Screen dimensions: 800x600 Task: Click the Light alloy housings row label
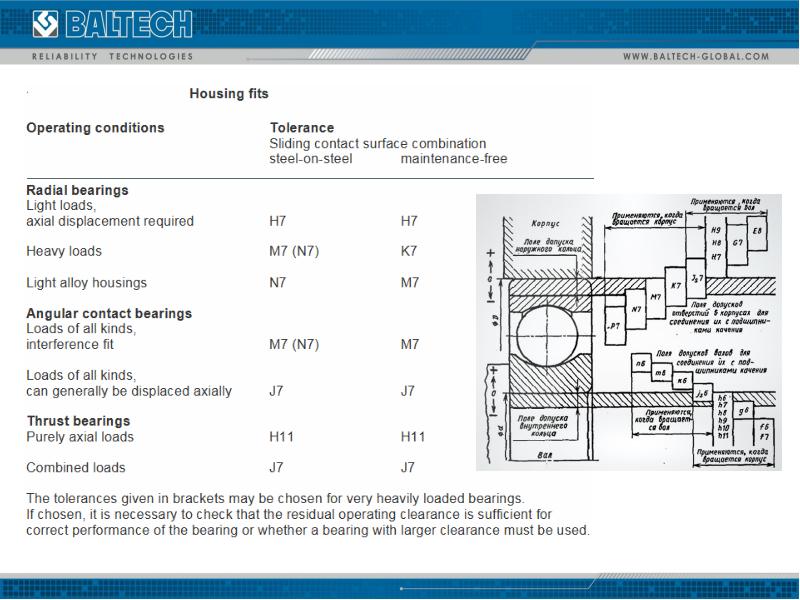[x=86, y=283]
